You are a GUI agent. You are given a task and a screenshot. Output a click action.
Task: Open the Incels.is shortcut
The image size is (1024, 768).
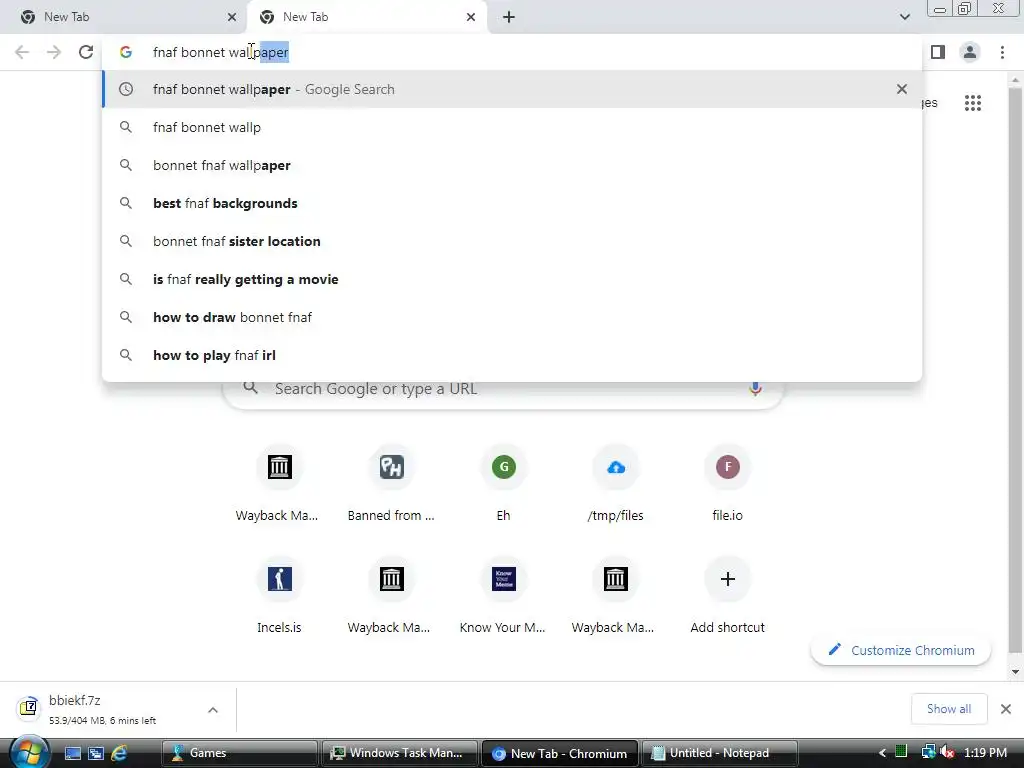pyautogui.click(x=279, y=596)
